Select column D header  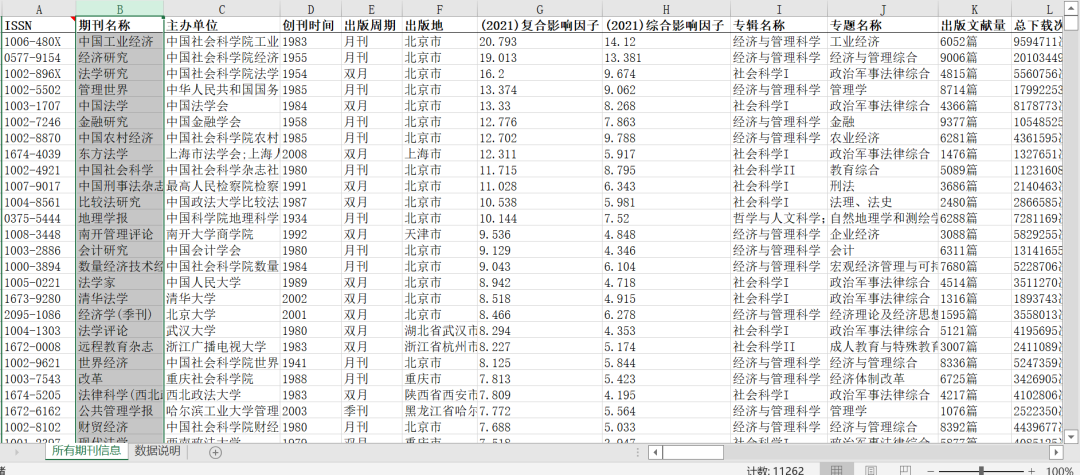(311, 9)
